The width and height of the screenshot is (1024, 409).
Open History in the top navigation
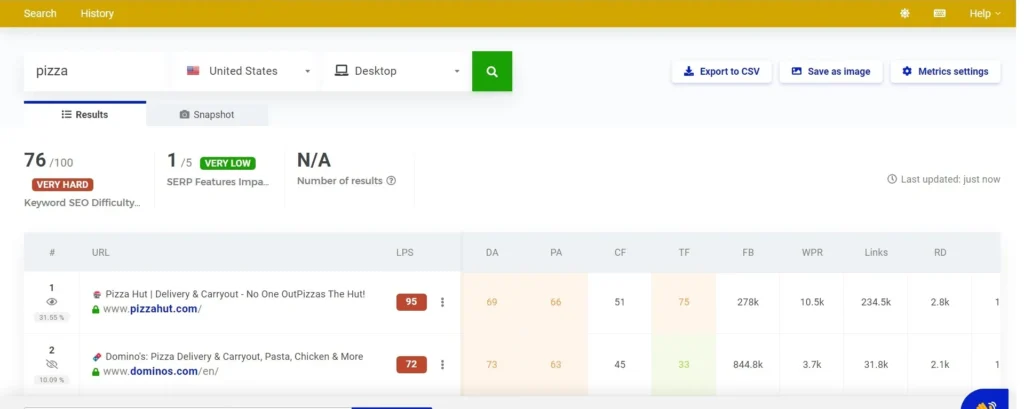(x=97, y=13)
